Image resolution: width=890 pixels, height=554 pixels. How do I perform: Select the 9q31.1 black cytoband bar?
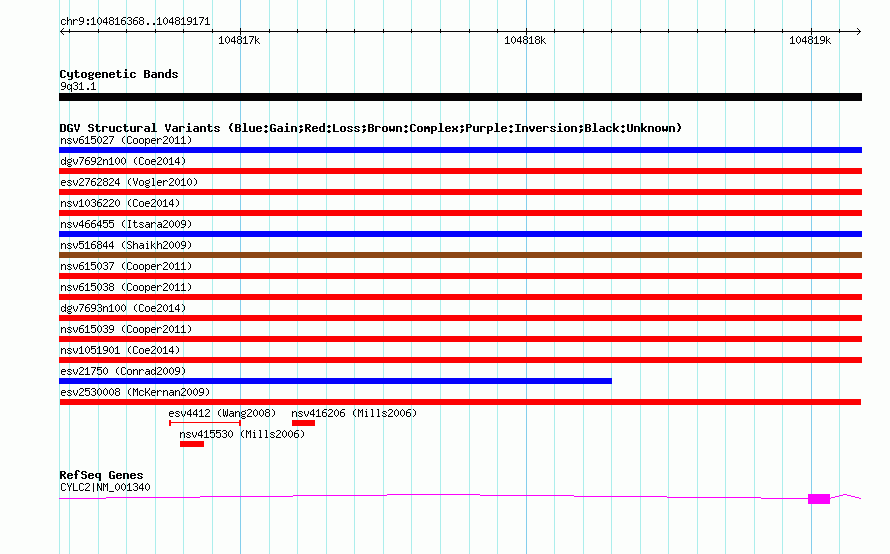pos(460,97)
